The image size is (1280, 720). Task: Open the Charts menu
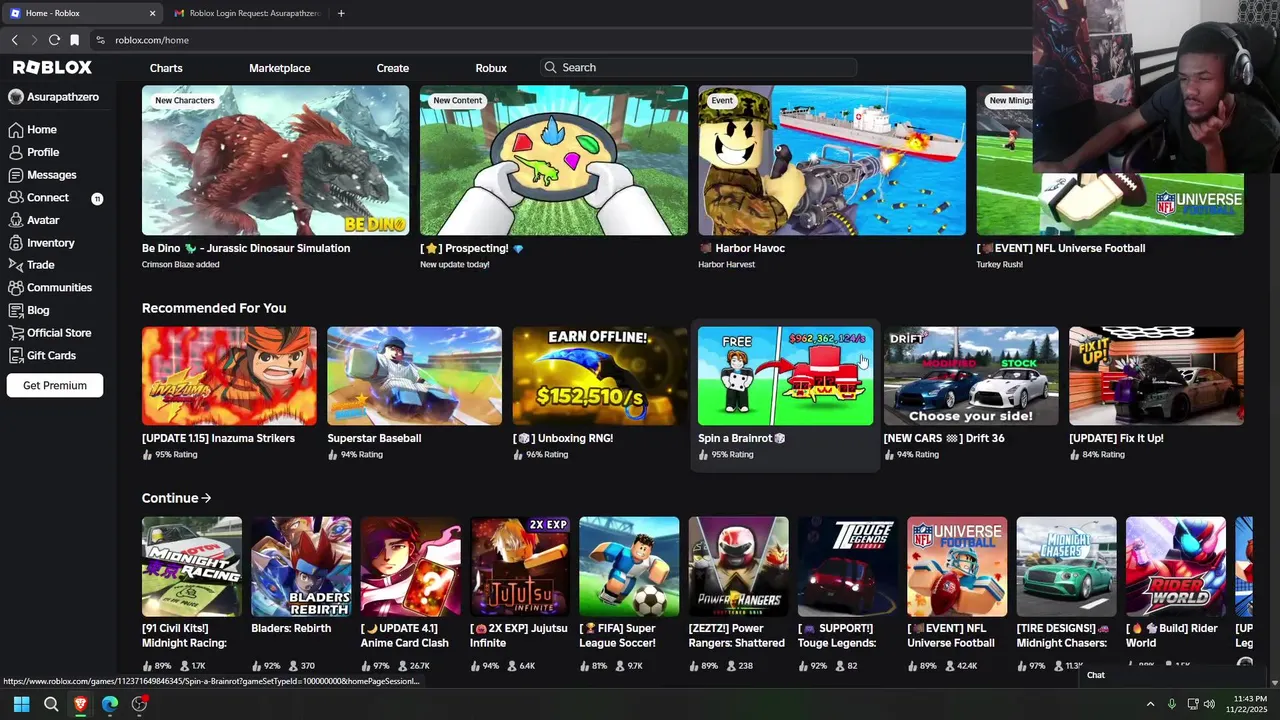click(x=166, y=68)
